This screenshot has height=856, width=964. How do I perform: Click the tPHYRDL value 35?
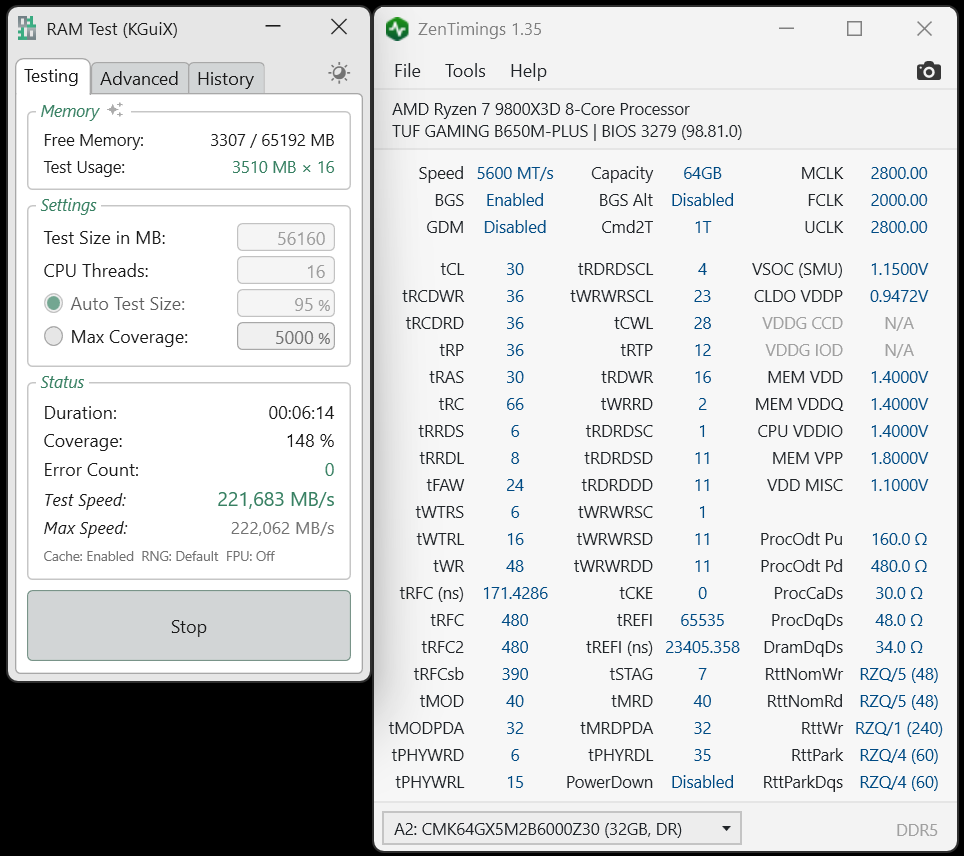702,755
